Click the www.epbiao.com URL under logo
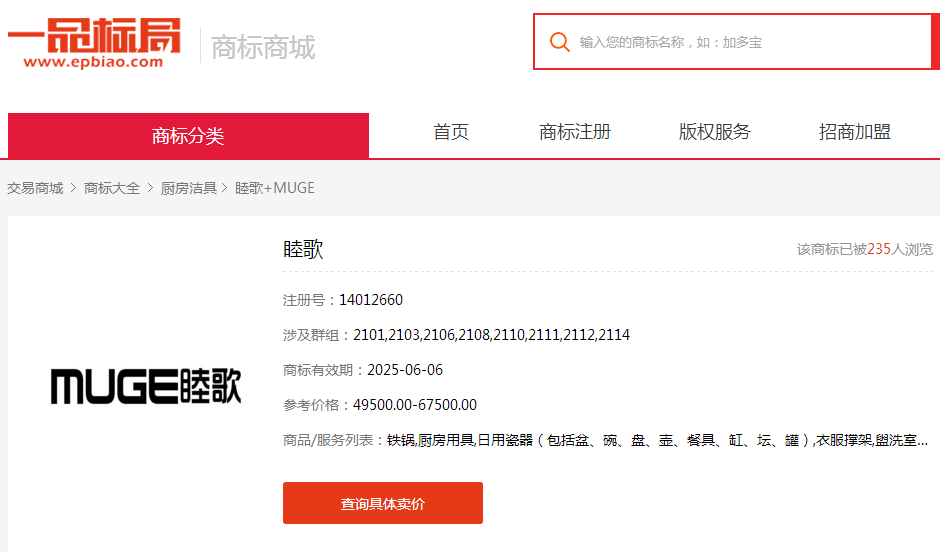Viewport: 940px width, 552px height. pos(92,62)
